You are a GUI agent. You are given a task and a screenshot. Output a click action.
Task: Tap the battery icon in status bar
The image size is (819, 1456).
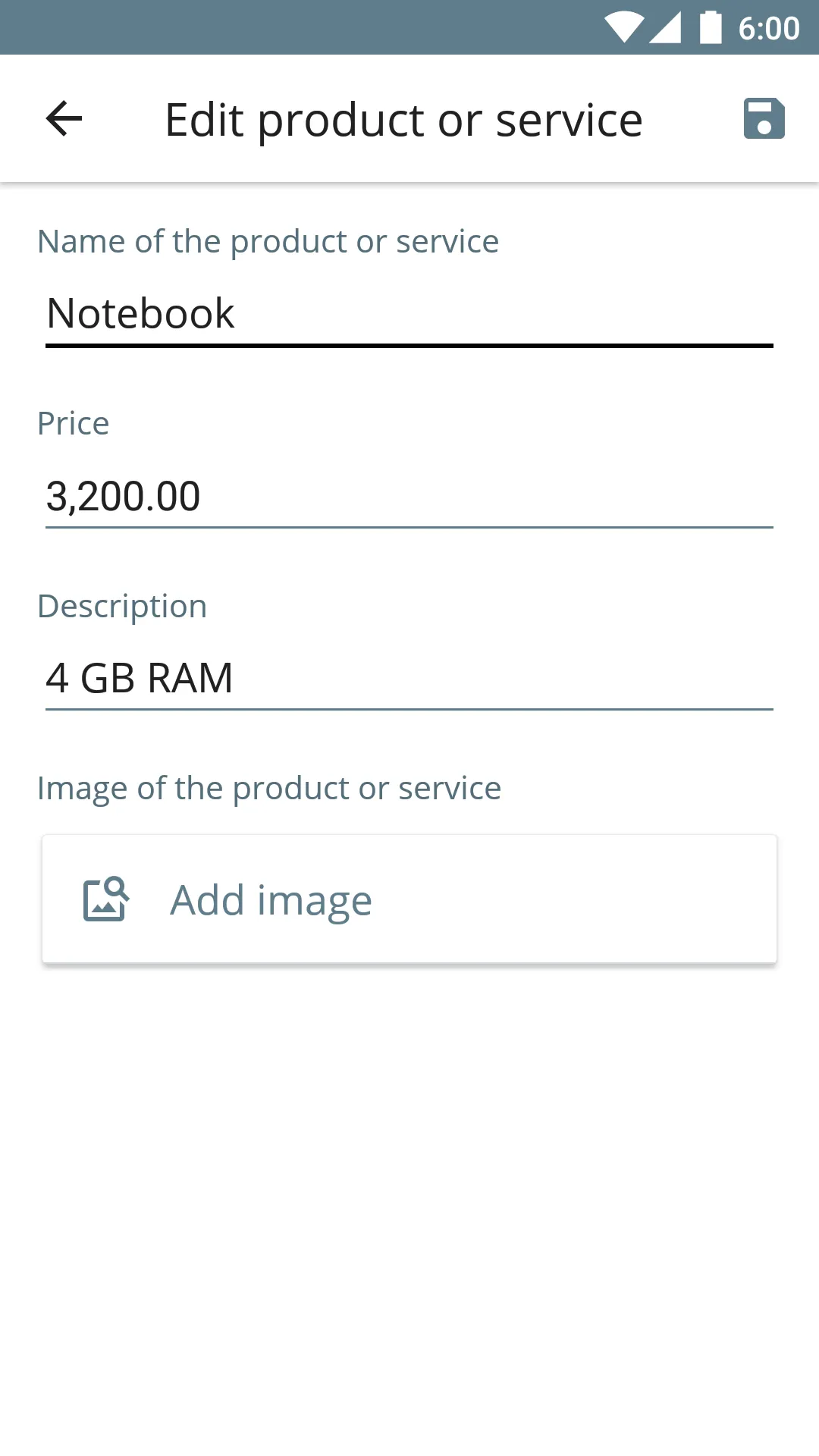click(711, 27)
